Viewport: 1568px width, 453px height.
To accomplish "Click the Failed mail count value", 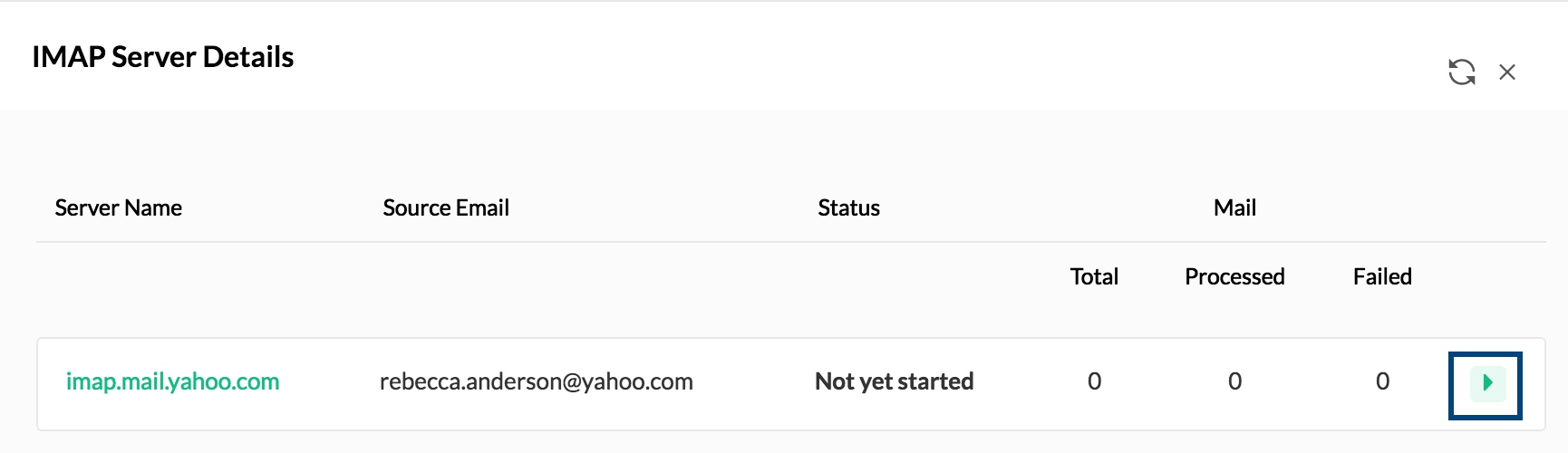I will [x=1382, y=381].
